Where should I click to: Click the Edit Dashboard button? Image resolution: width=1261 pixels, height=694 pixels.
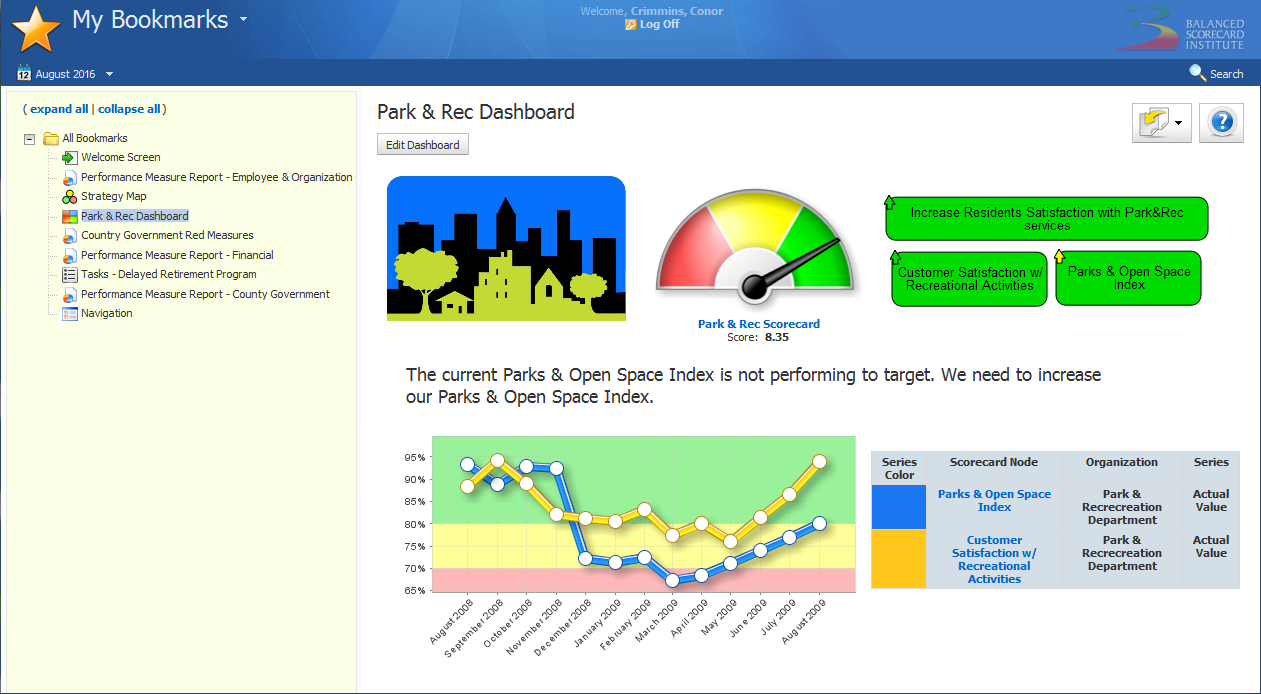(x=422, y=145)
